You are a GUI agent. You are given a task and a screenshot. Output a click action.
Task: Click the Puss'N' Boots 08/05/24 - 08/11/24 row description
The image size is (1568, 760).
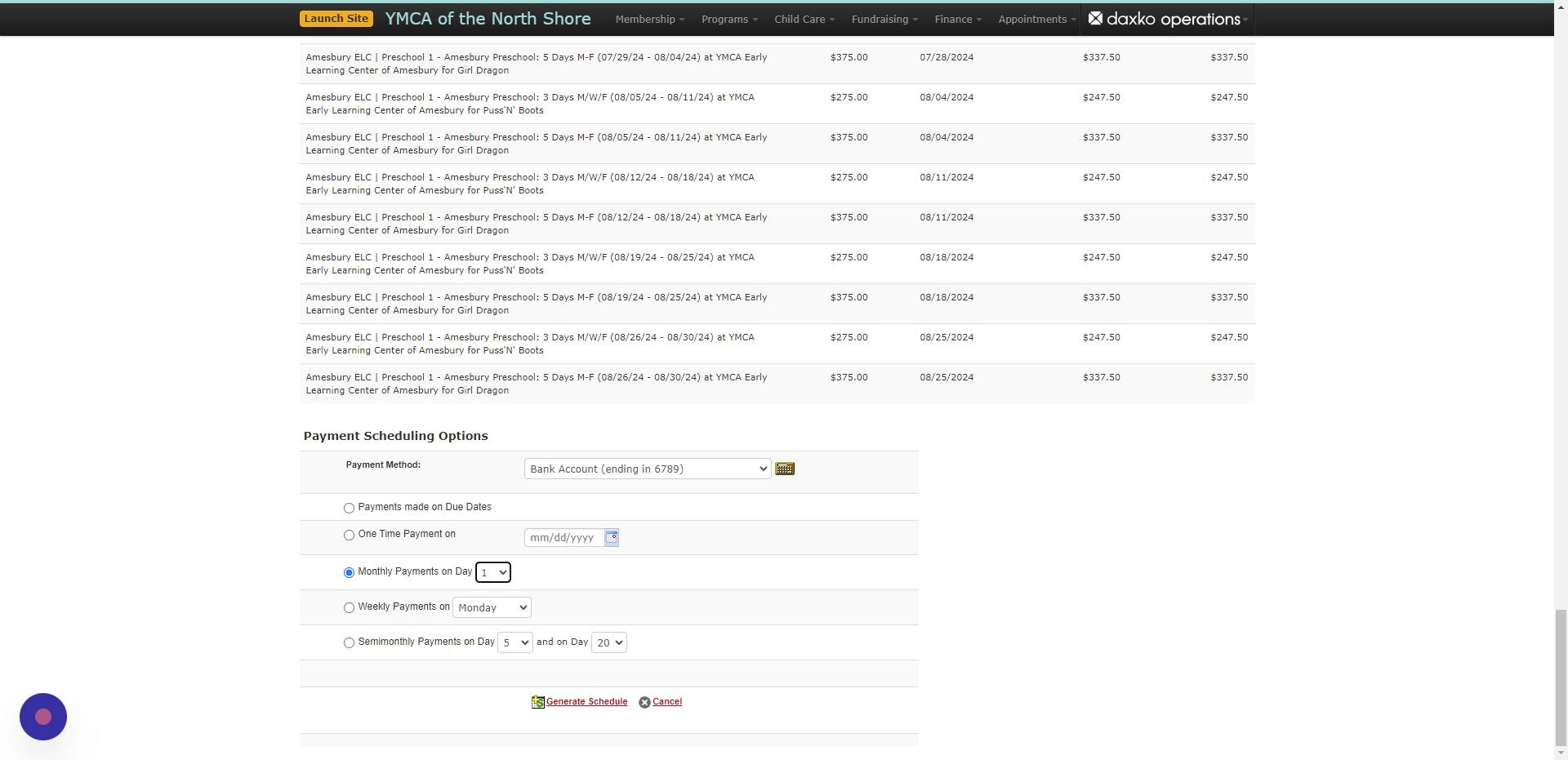click(x=530, y=104)
